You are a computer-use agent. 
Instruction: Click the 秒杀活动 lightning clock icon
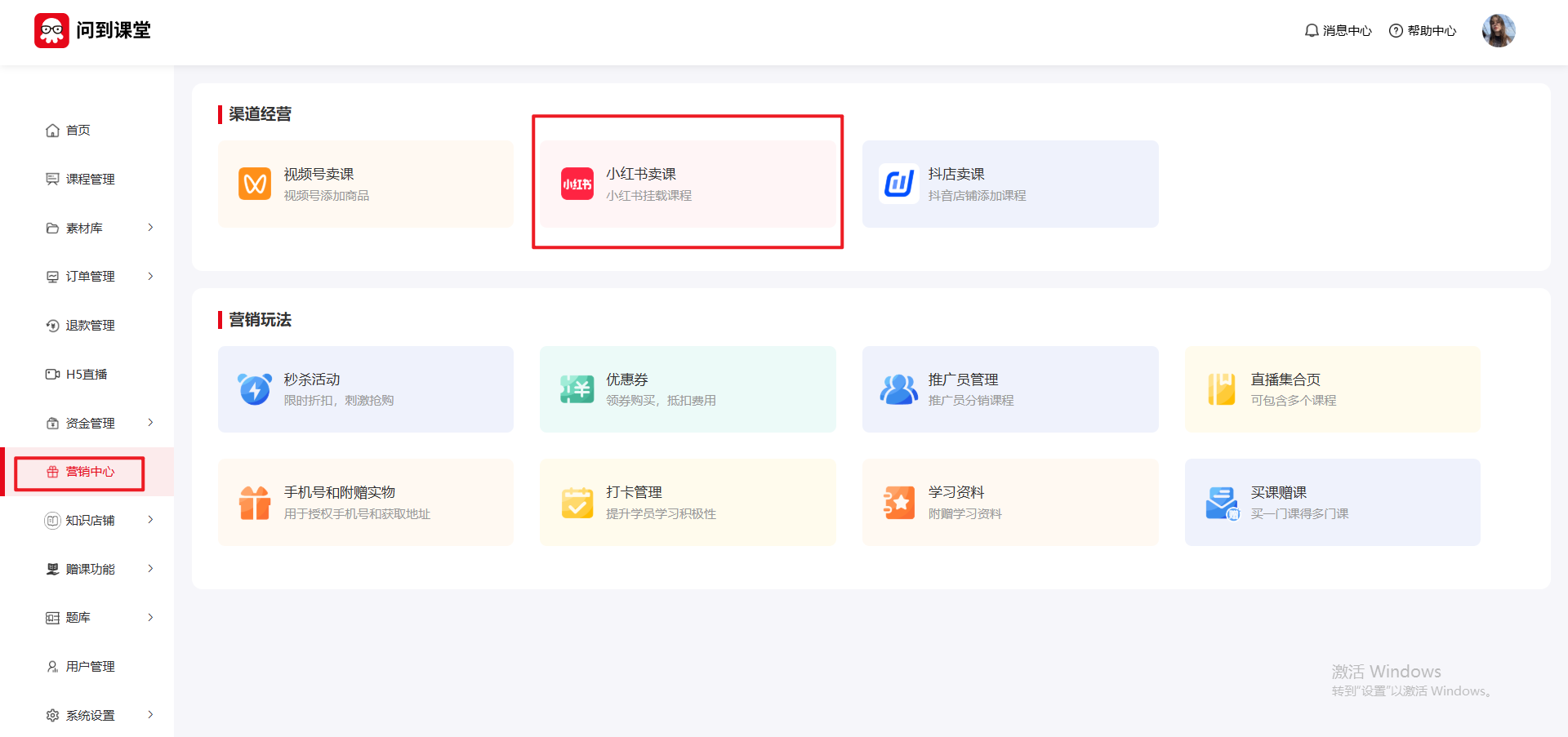tap(255, 388)
